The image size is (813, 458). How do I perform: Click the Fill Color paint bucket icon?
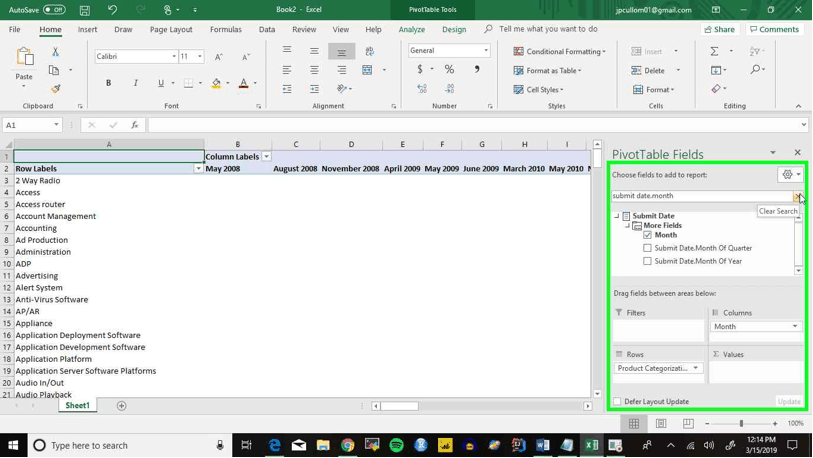point(216,83)
